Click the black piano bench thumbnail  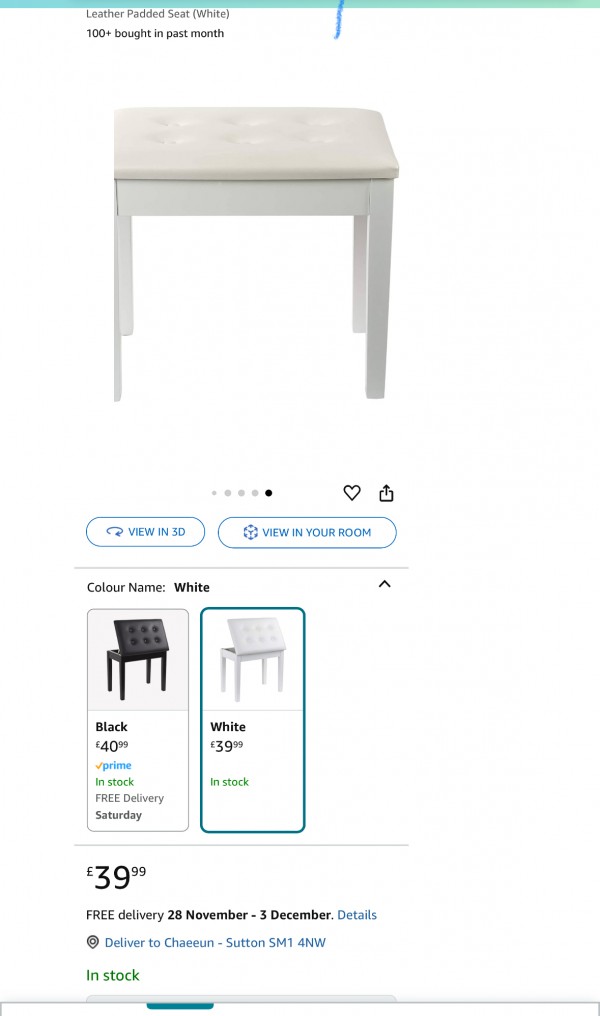(x=138, y=660)
